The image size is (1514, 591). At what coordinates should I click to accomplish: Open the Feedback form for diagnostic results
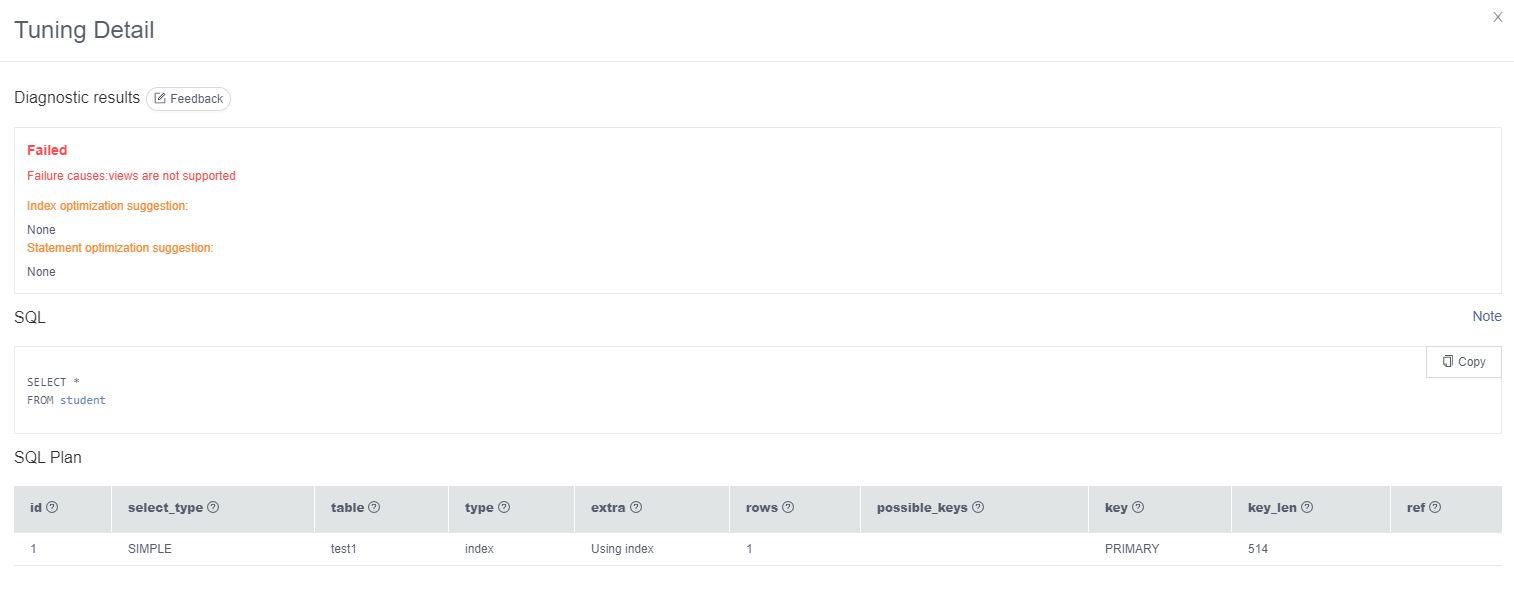pyautogui.click(x=188, y=99)
